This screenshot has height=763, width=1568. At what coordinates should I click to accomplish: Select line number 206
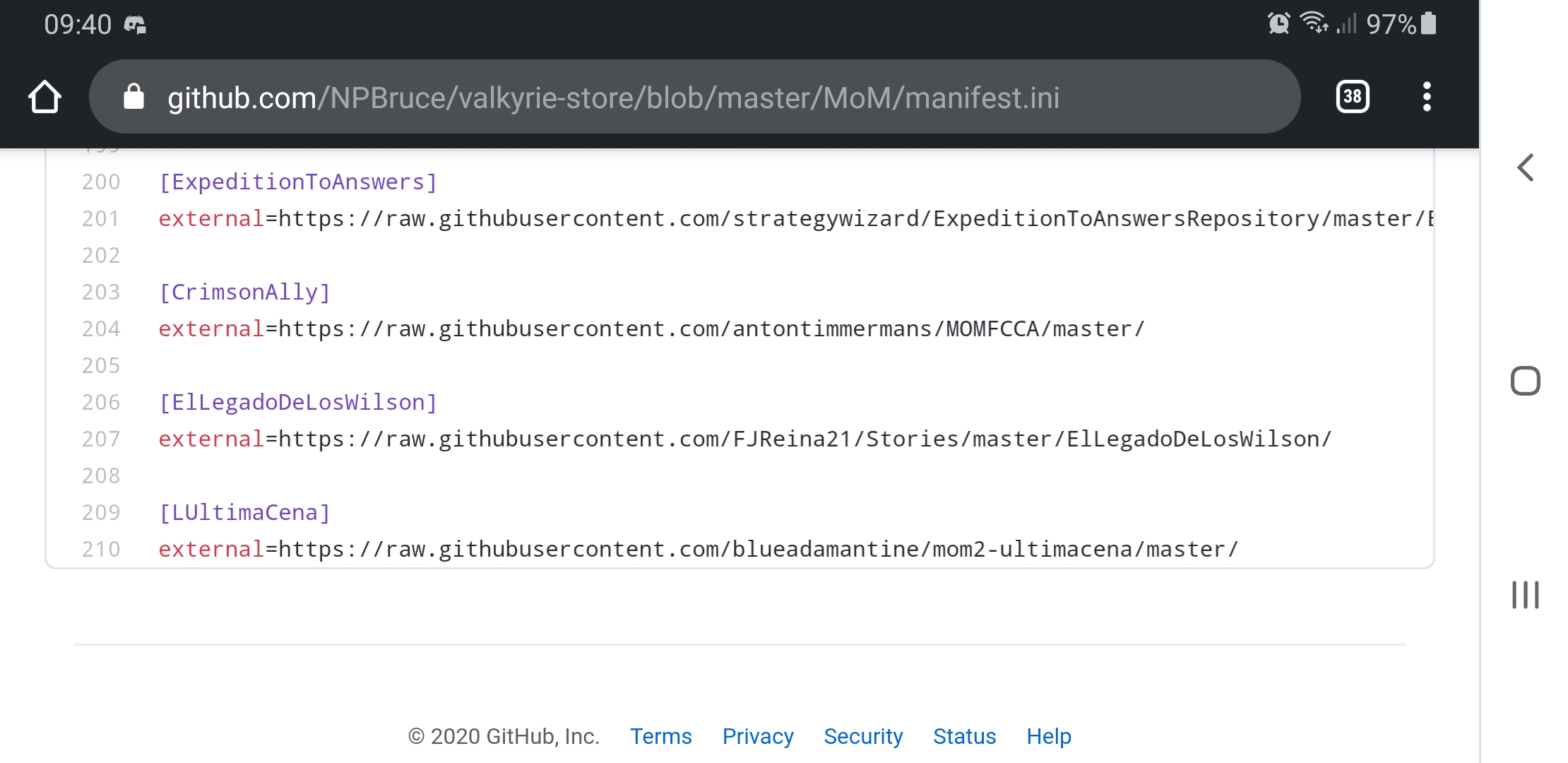pos(101,402)
